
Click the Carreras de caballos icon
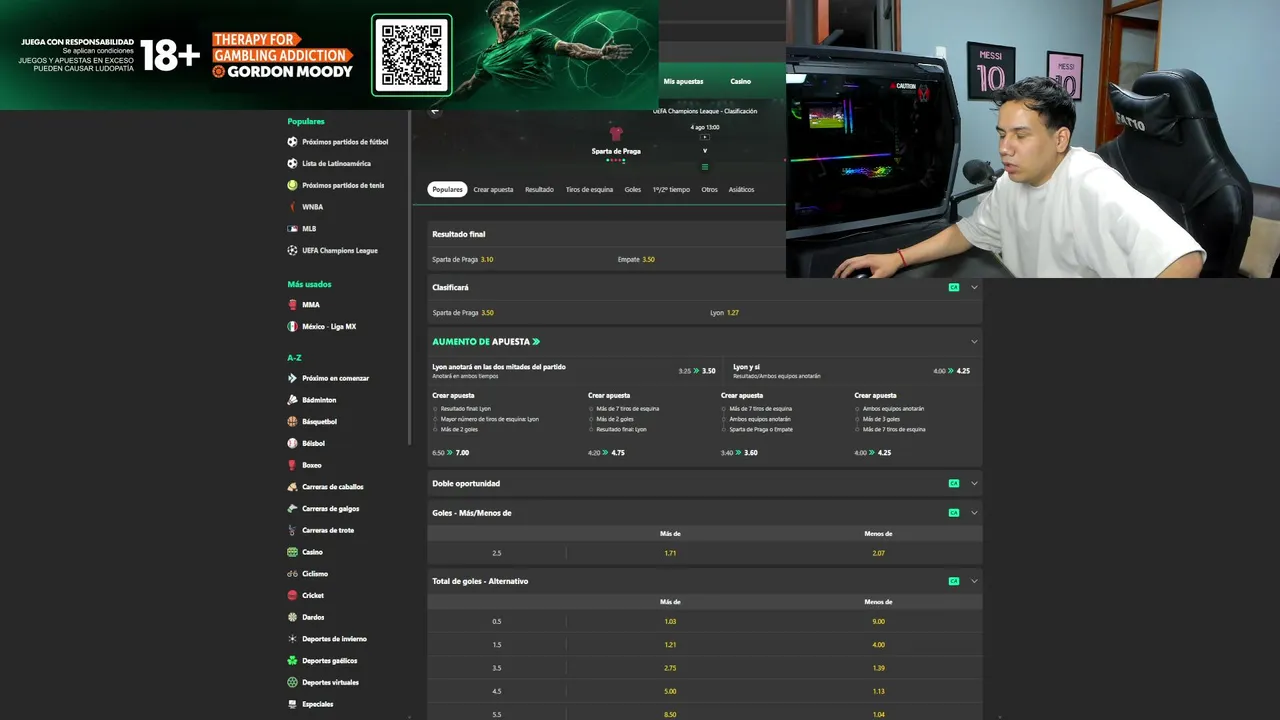(292, 487)
